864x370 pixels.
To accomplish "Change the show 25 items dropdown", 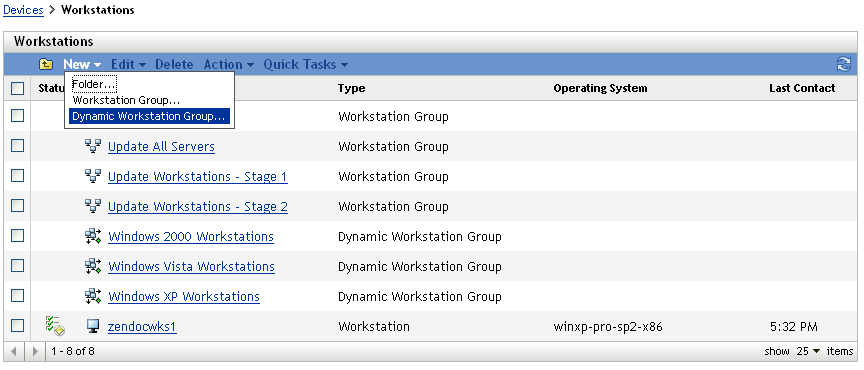I will tap(808, 351).
